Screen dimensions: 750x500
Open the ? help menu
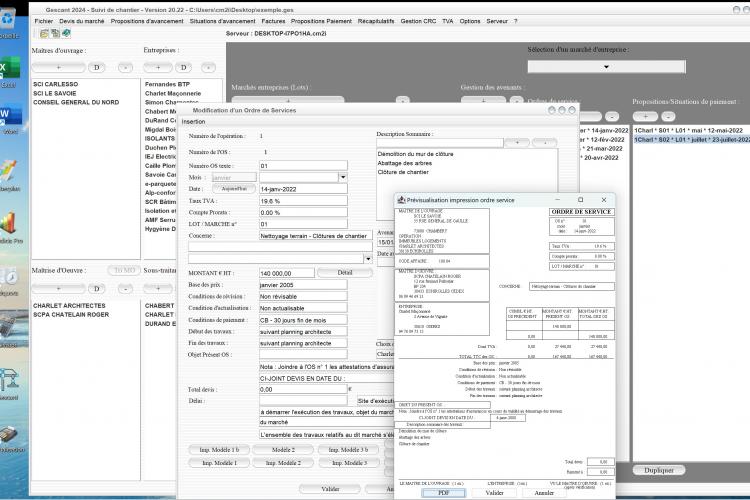(516, 21)
